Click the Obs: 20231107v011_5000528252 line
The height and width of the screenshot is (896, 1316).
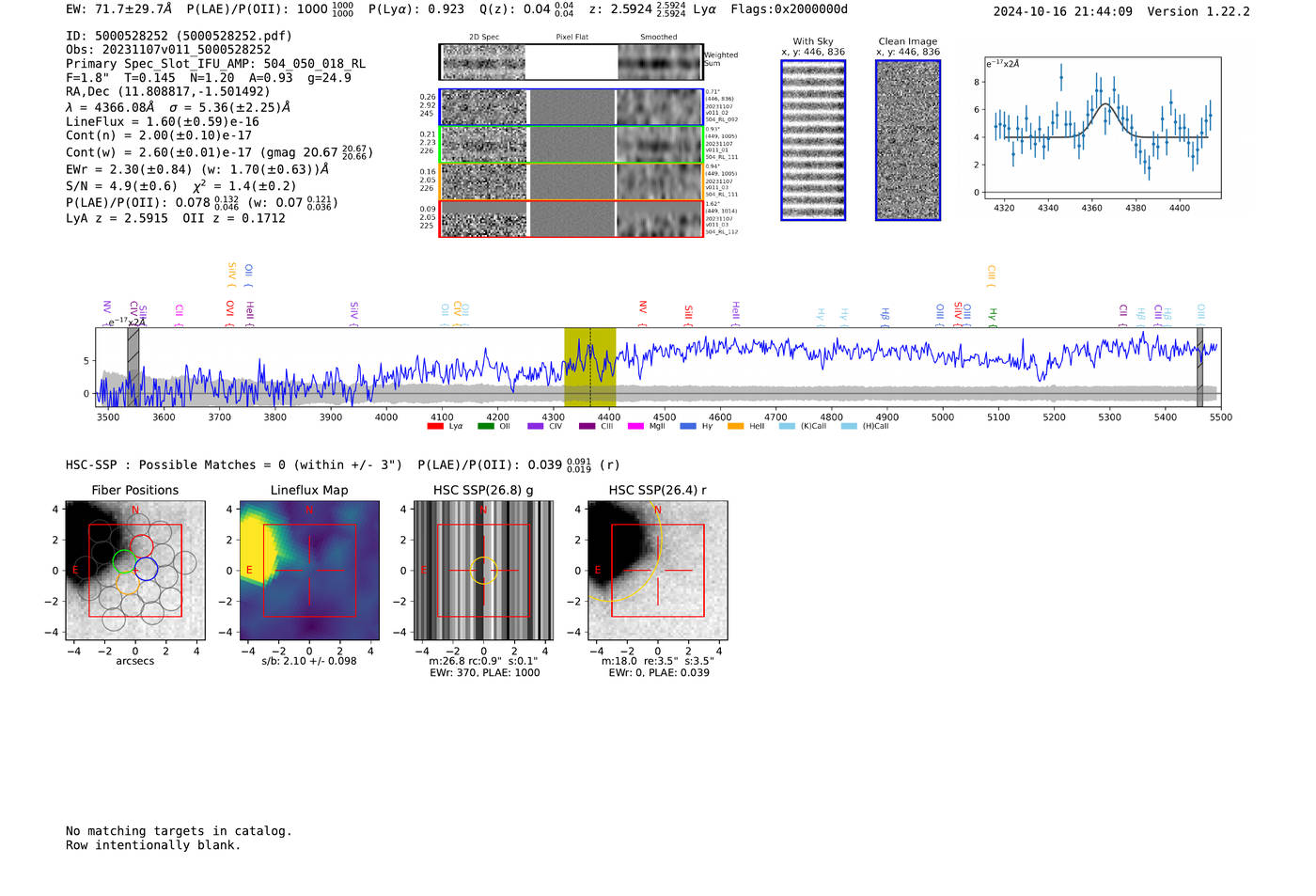pos(168,50)
